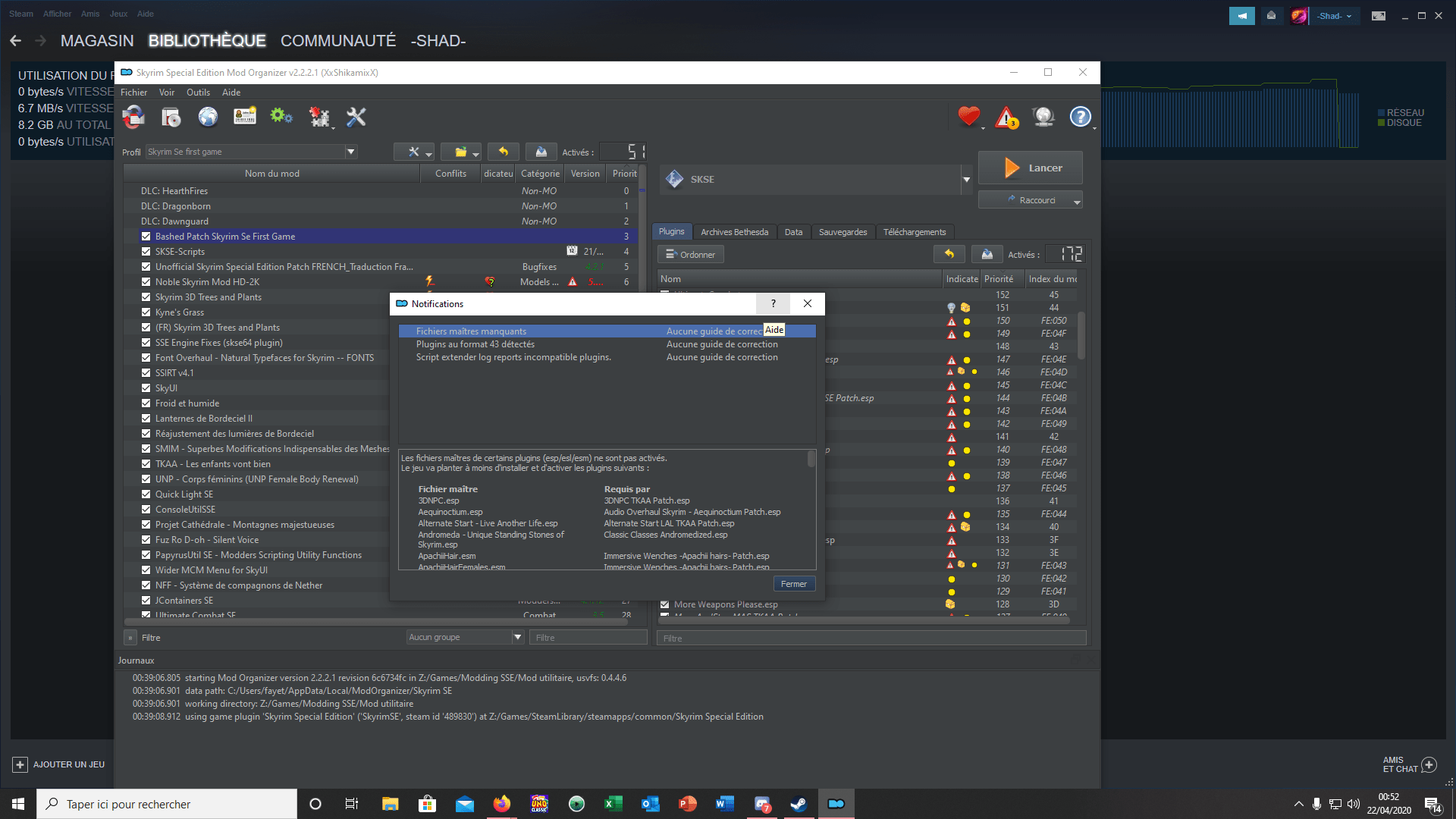Disable the Quick Light SE mod checkbox
Viewport: 1456px width, 819px height.
[146, 494]
